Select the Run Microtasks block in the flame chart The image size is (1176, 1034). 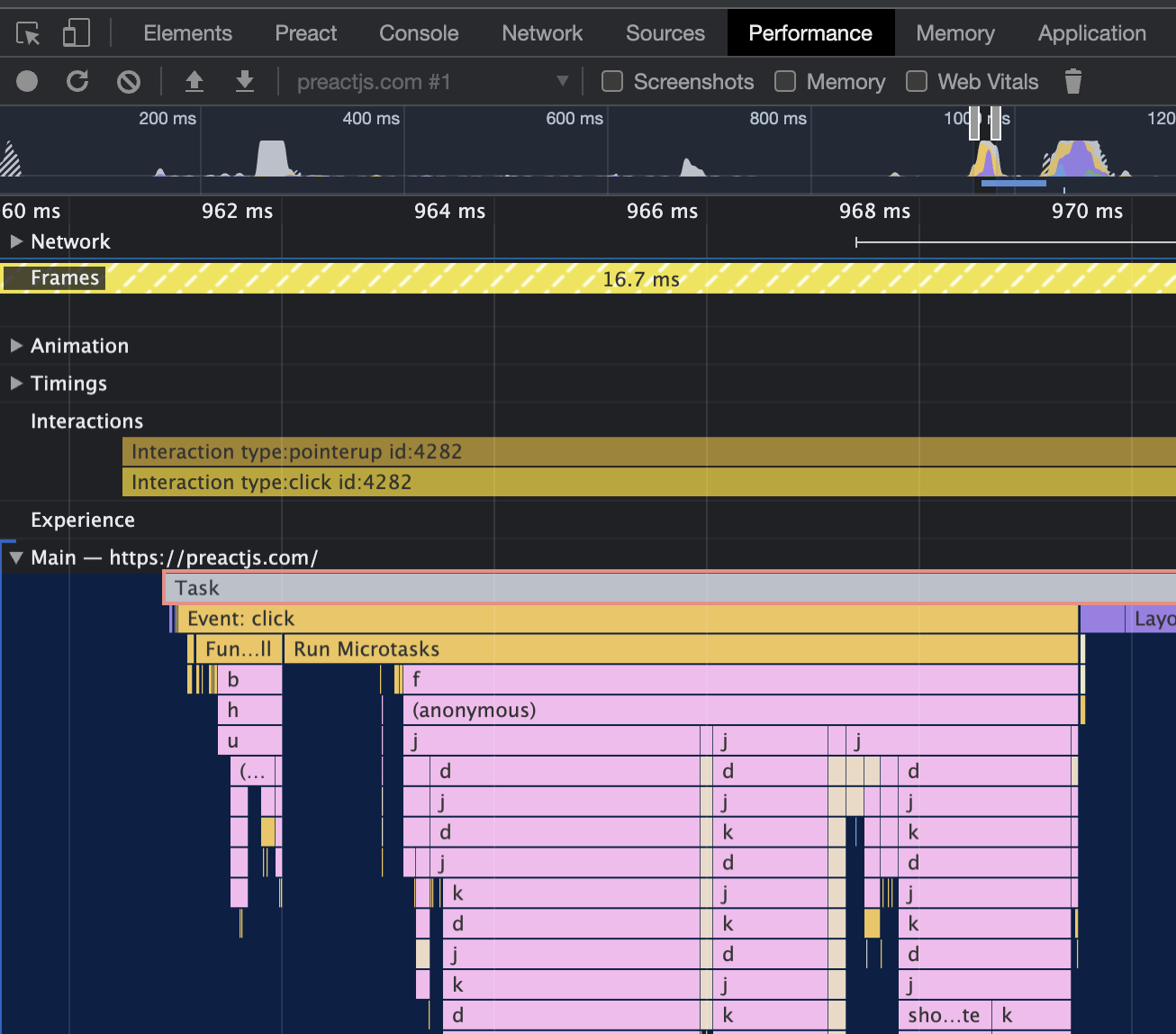540,649
